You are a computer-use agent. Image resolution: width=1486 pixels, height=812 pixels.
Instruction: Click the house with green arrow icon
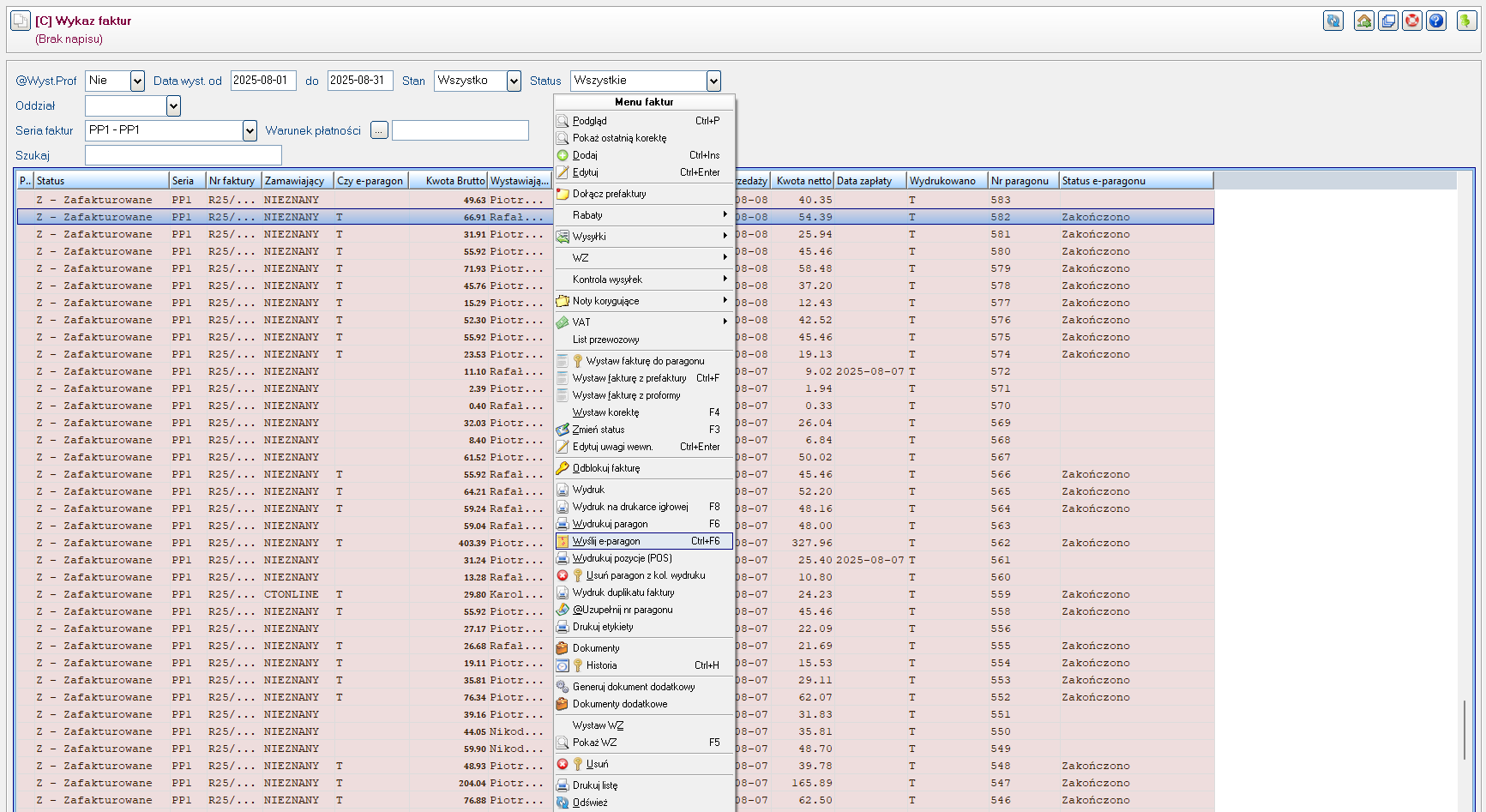[1364, 21]
